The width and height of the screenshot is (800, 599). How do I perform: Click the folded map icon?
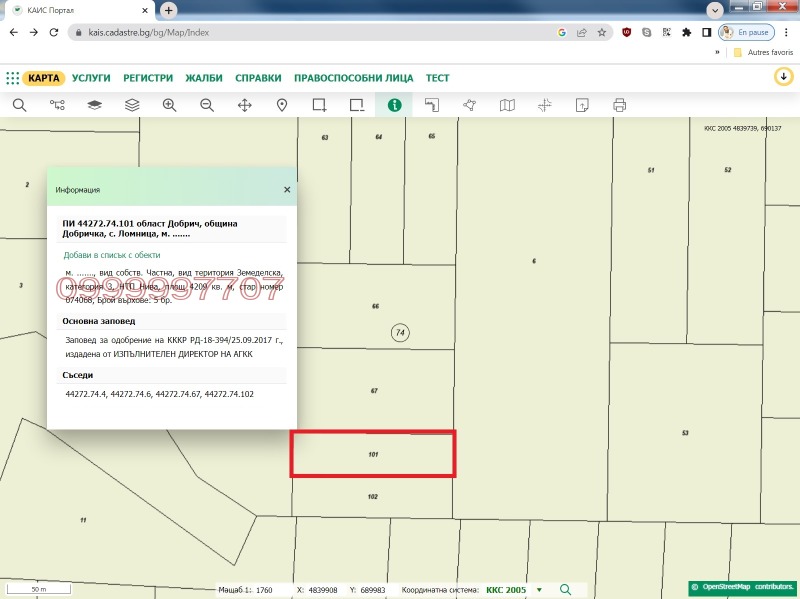pyautogui.click(x=507, y=105)
